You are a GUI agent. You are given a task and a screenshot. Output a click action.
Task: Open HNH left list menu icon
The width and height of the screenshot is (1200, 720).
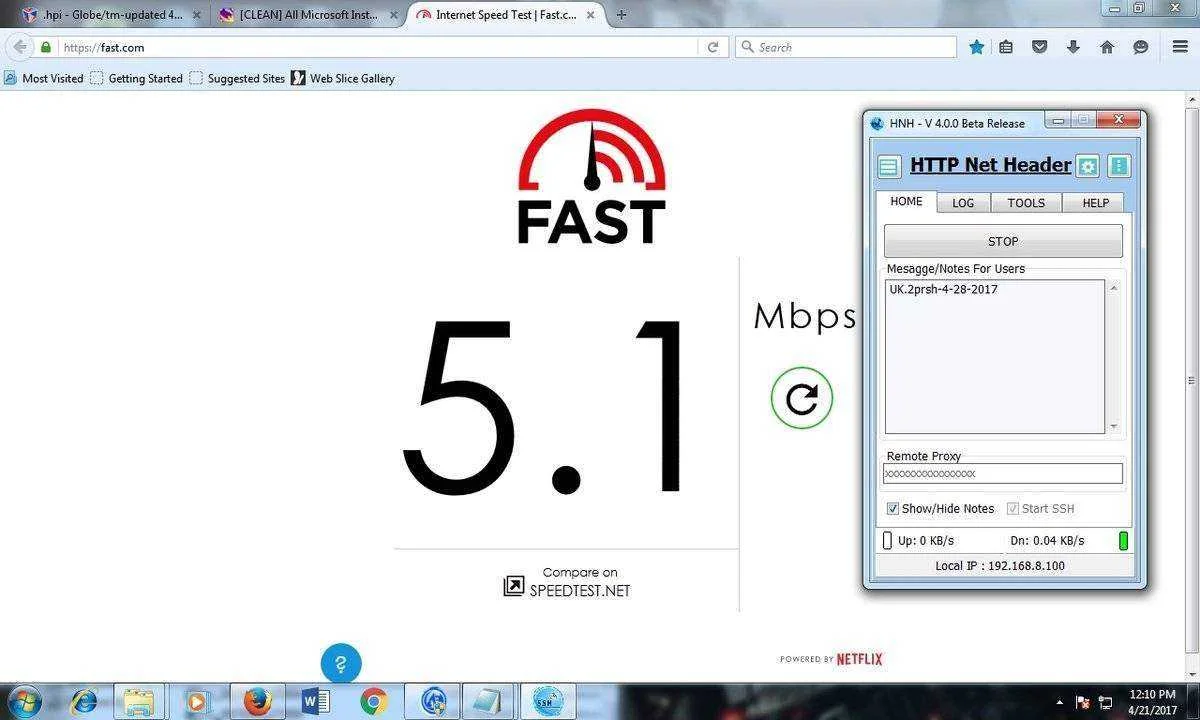click(888, 167)
